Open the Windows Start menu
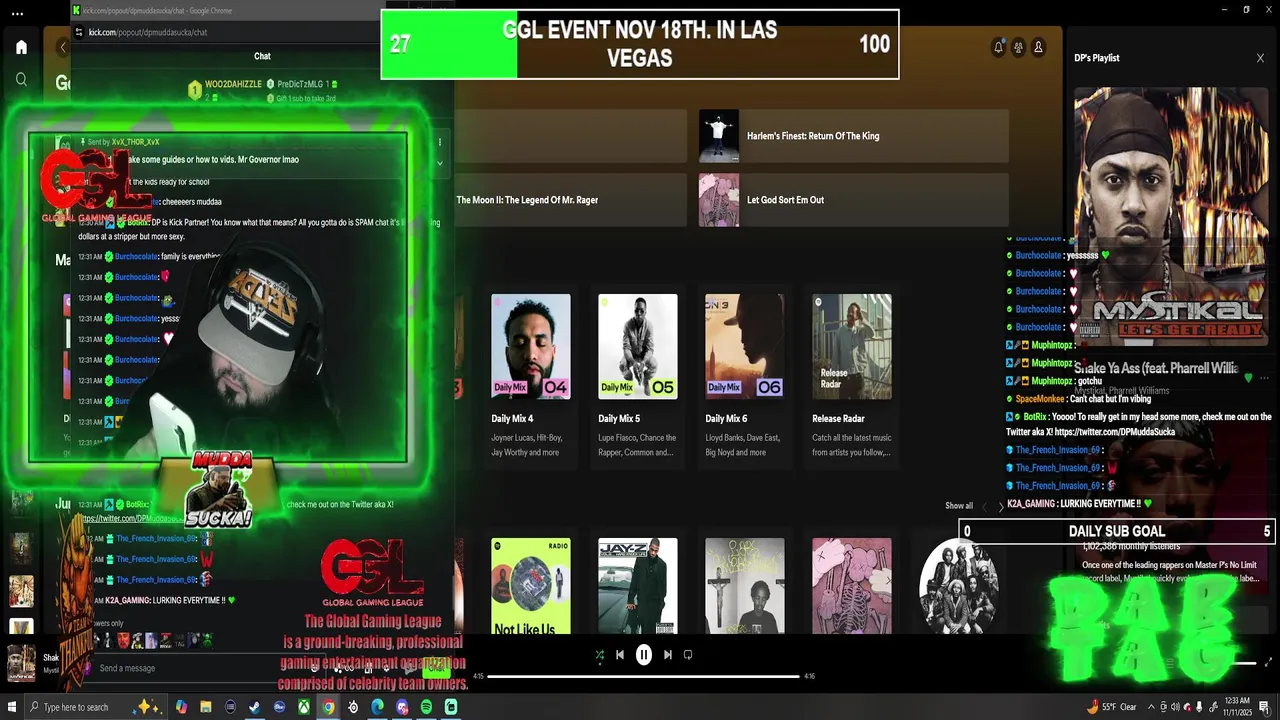 11,707
